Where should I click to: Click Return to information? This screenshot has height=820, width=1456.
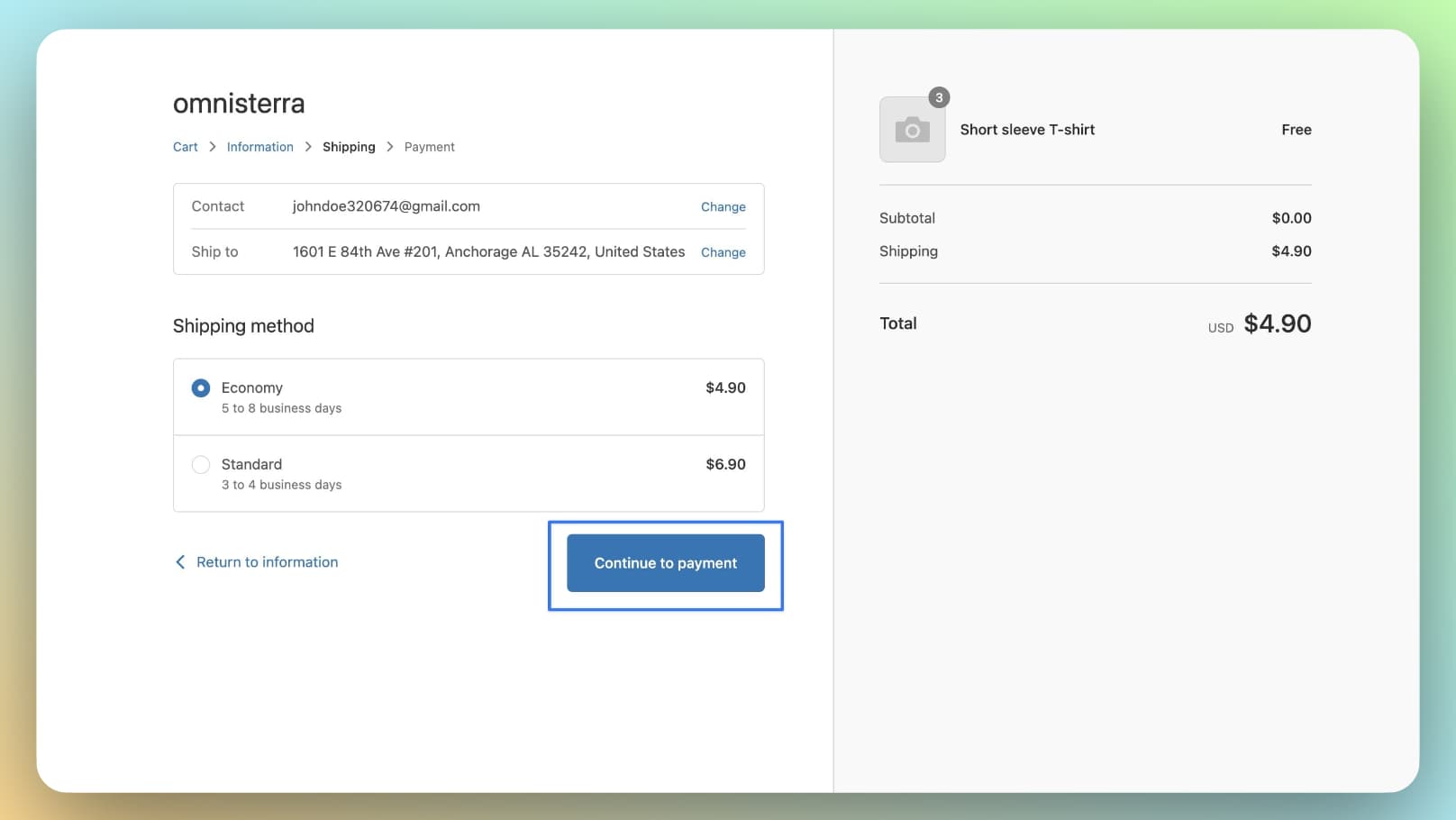(x=267, y=561)
